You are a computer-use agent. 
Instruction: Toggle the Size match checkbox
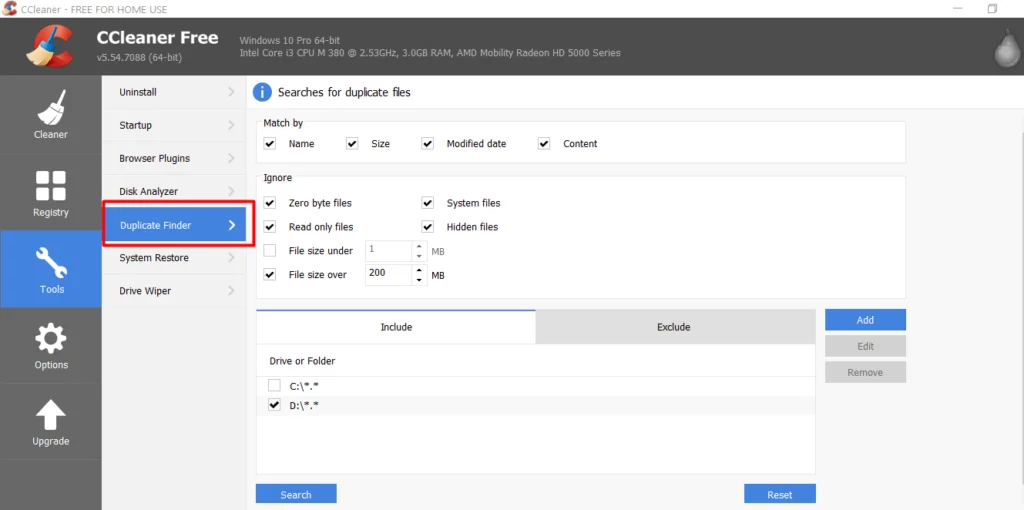click(352, 144)
